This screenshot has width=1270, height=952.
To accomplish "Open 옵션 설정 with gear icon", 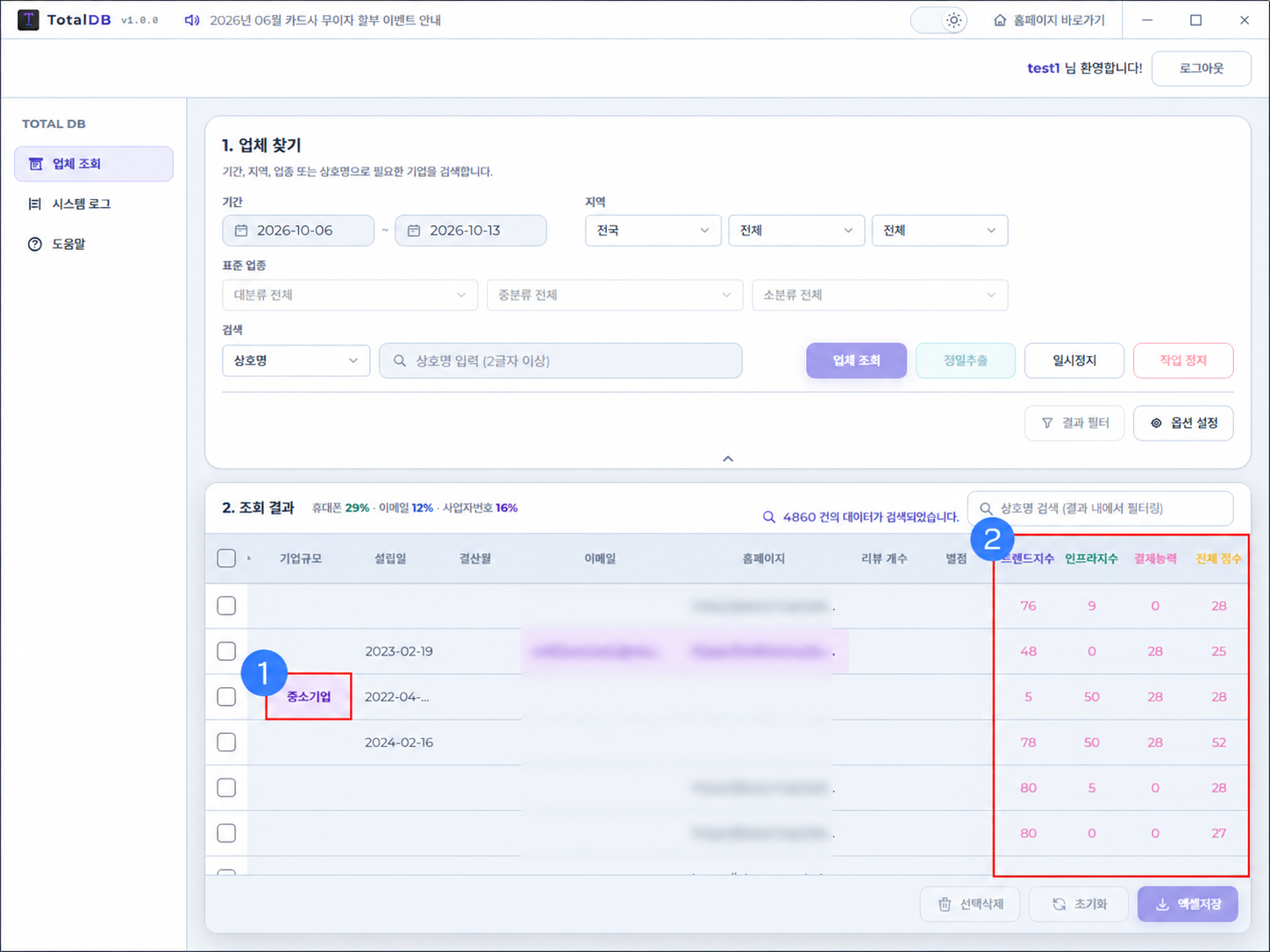I will point(1183,423).
